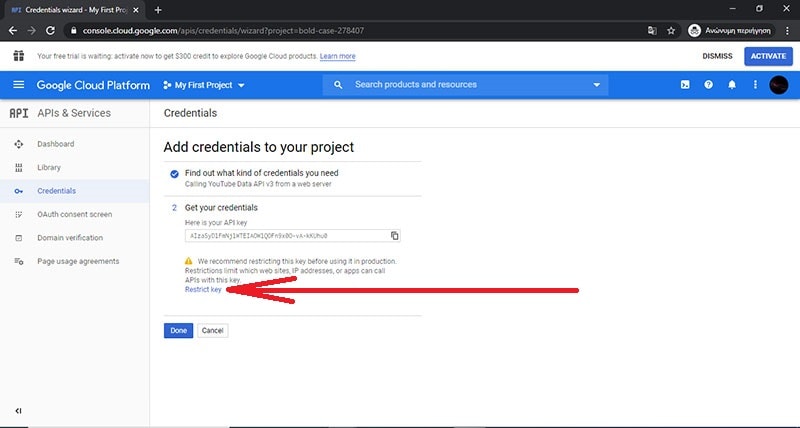Click the Restrict key link
800x428 pixels.
pos(203,290)
